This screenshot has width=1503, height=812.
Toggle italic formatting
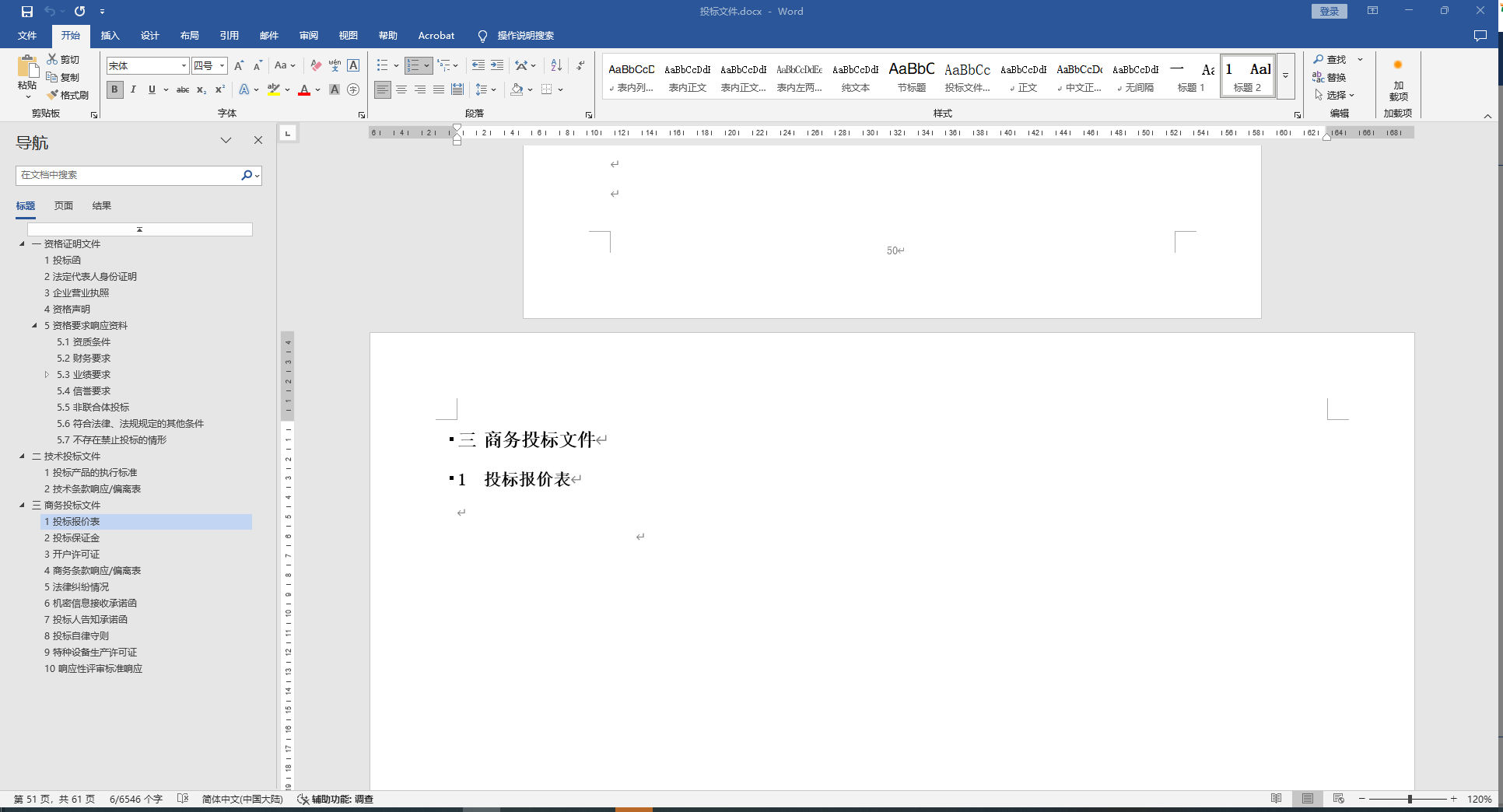pos(133,89)
